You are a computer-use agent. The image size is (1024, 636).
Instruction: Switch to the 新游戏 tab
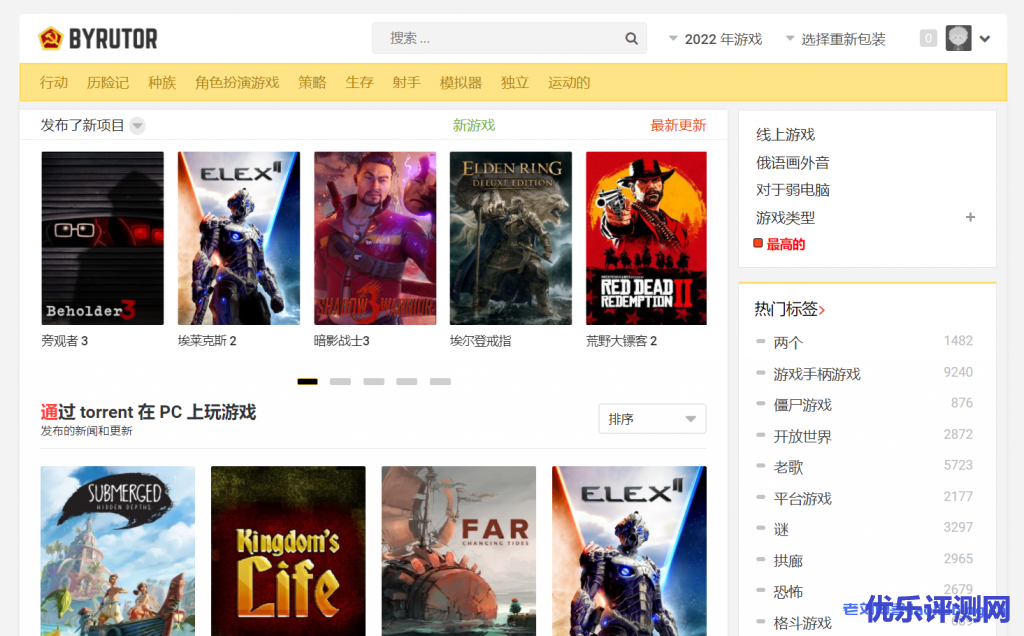[x=473, y=125]
